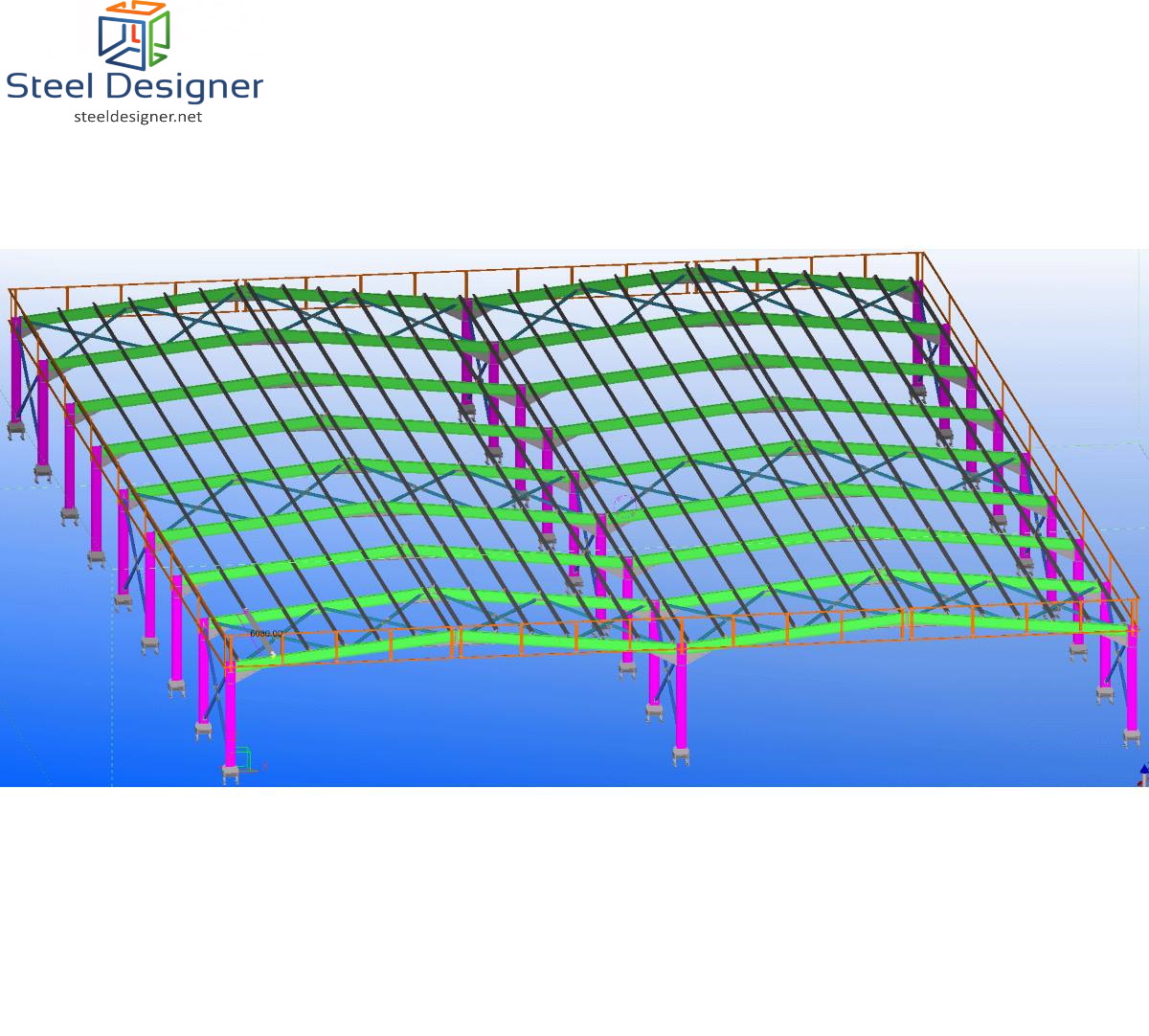Select the front-center magenta column
This screenshot has height=1036, width=1149.
pos(681,699)
